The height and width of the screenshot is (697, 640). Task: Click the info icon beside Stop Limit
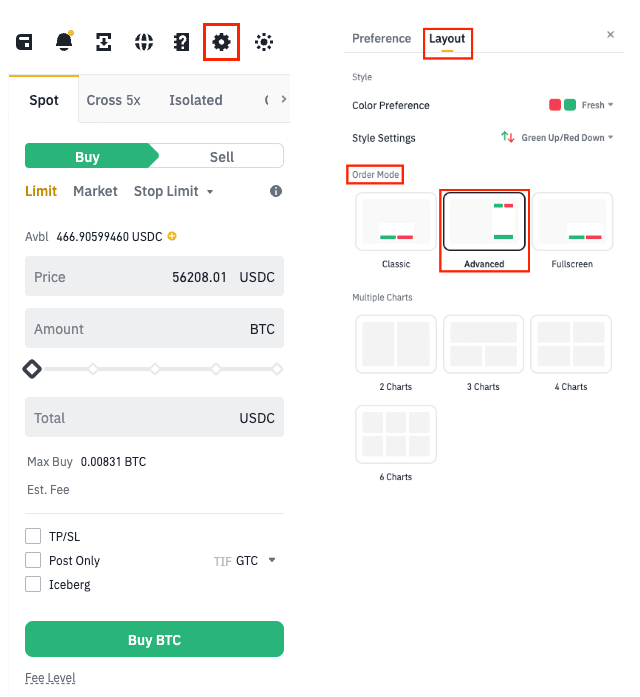coord(276,191)
